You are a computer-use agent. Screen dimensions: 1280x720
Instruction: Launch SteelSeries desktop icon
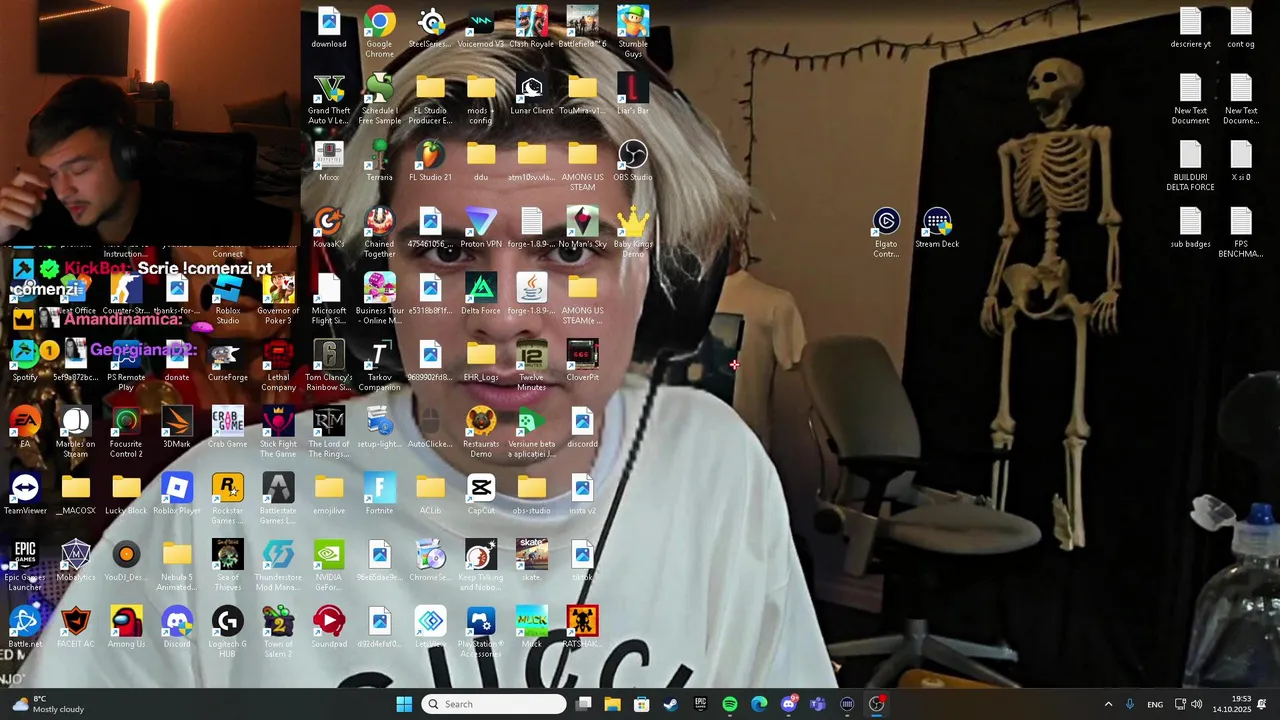click(x=430, y=27)
